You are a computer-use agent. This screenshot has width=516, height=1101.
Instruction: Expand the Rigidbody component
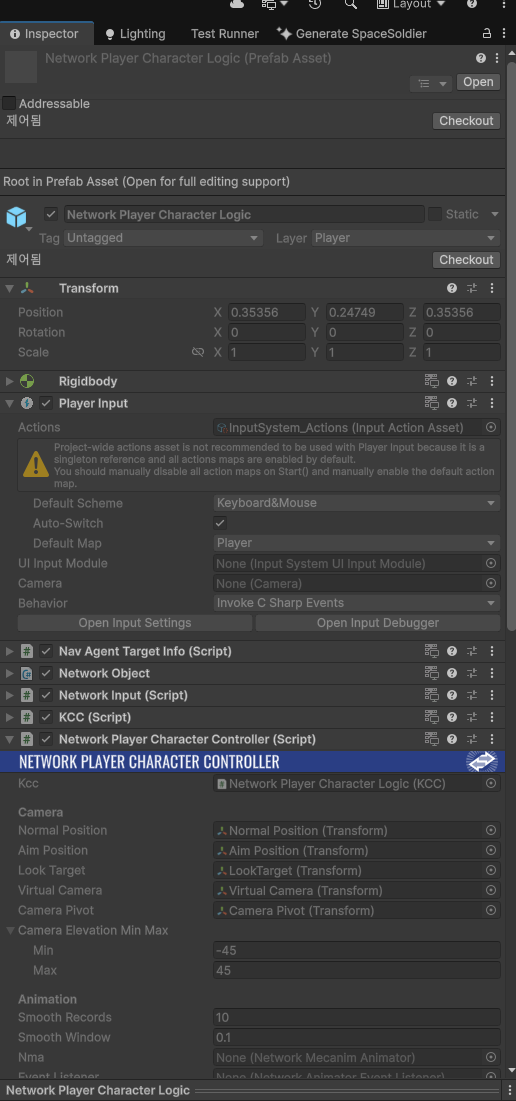9,381
